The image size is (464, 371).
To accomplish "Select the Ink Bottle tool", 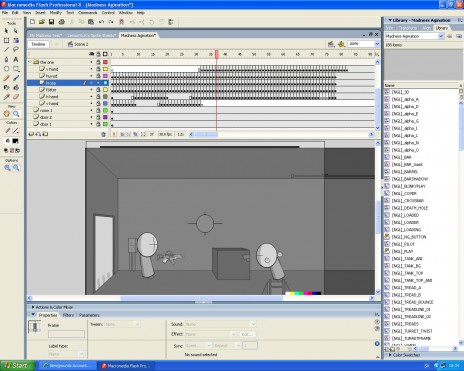I will point(6,87).
